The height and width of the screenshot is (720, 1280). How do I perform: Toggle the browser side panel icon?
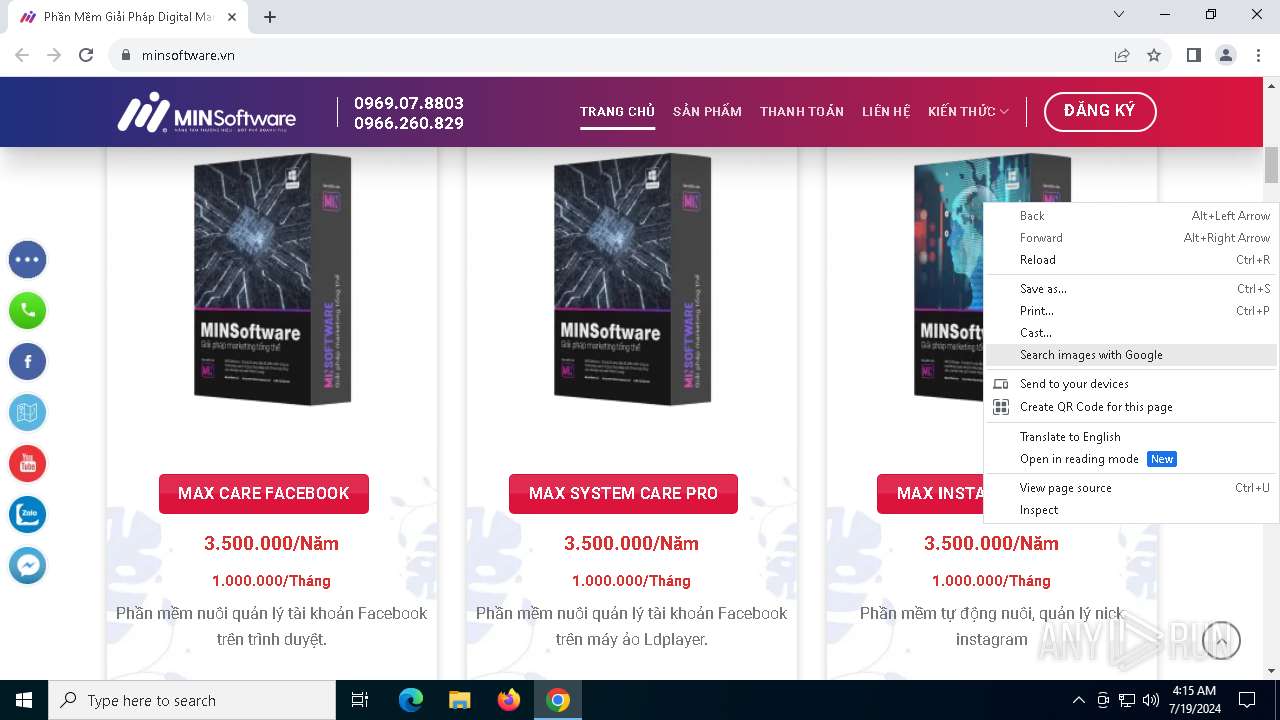pos(1193,55)
